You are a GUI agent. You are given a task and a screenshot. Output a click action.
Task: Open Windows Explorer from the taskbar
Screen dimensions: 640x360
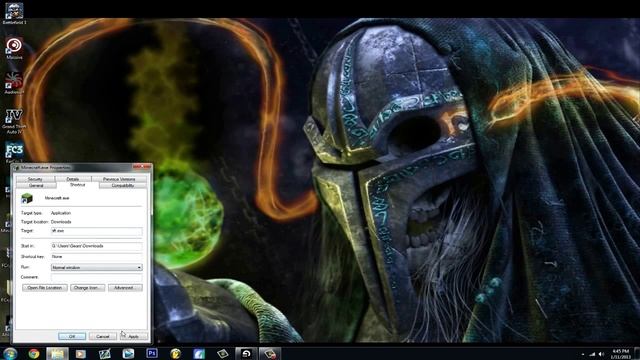[57, 353]
